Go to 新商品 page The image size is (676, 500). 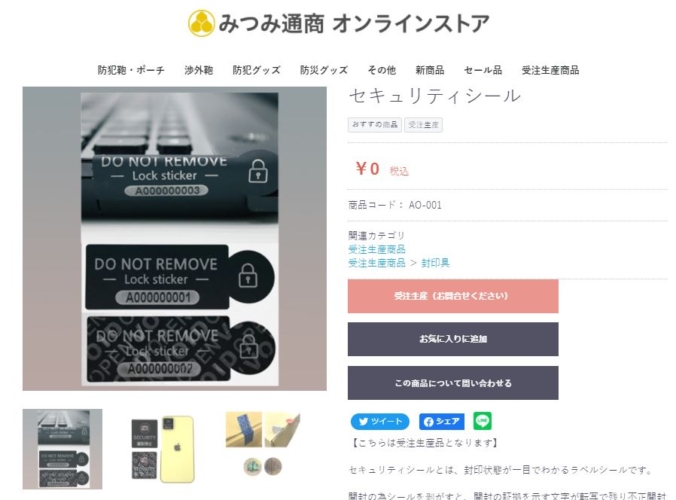430,70
